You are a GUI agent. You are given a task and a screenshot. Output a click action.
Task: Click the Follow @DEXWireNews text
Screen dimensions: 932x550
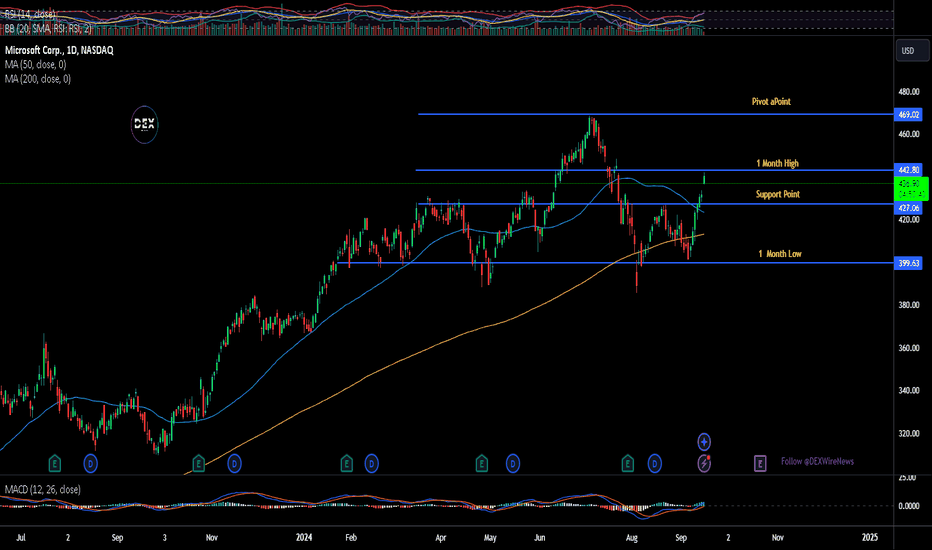[817, 461]
